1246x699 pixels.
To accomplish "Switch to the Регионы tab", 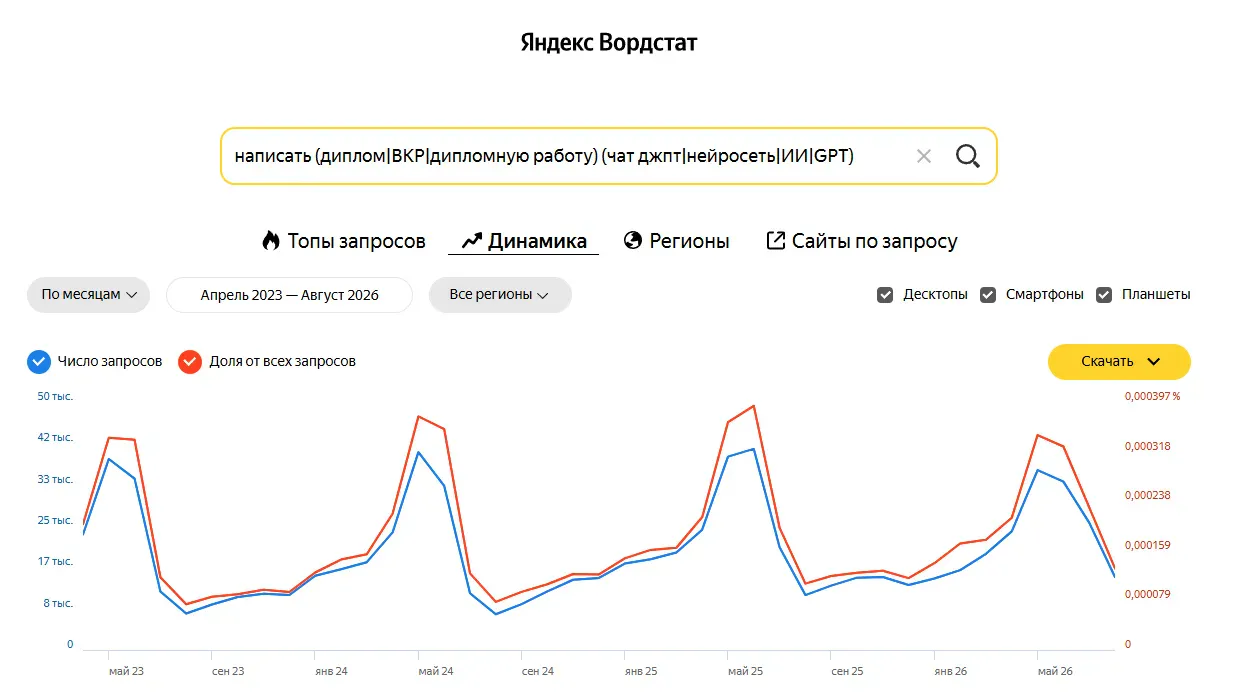I will pyautogui.click(x=676, y=241).
